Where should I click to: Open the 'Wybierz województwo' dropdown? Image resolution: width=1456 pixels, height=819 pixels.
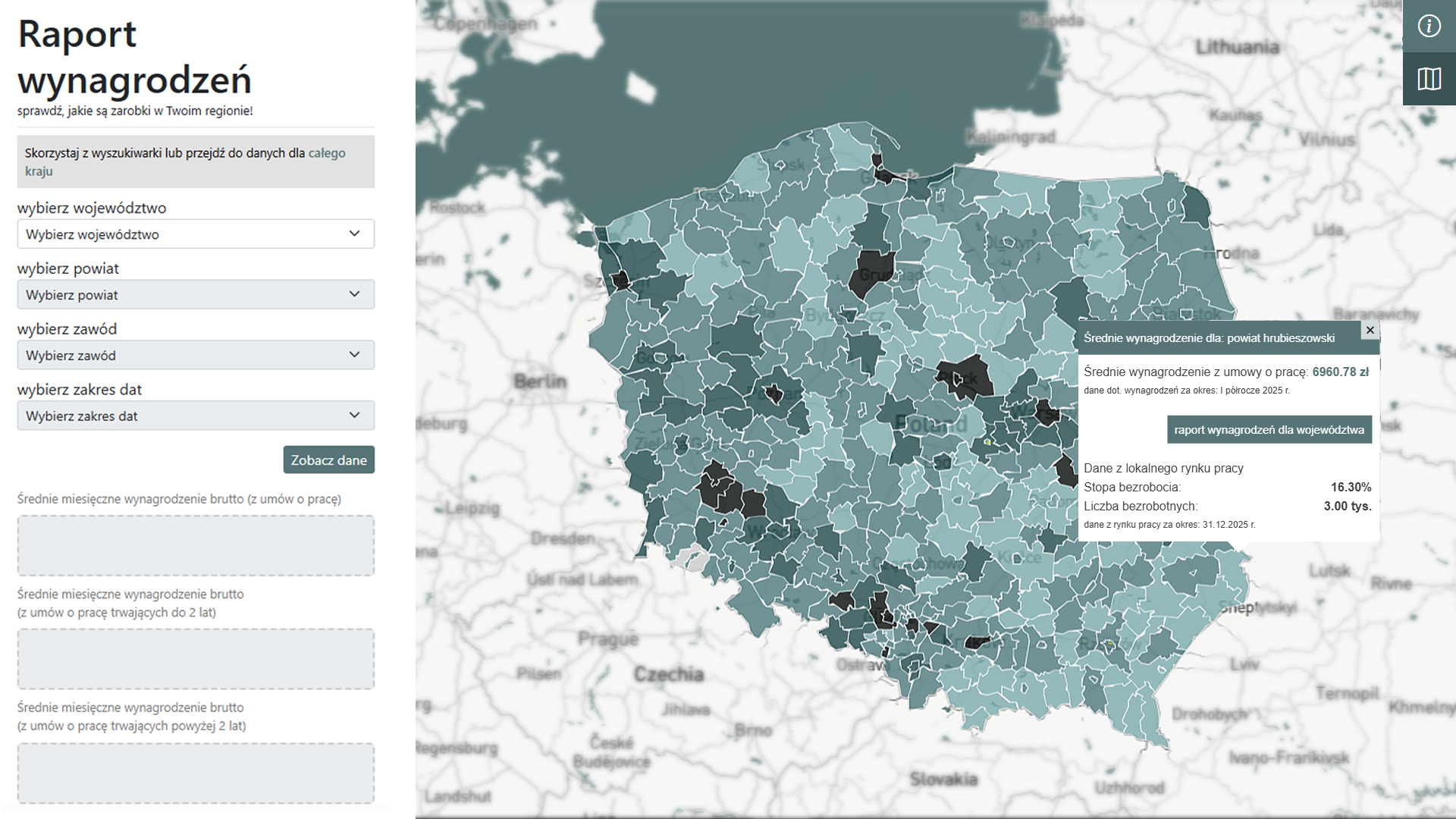(x=196, y=234)
